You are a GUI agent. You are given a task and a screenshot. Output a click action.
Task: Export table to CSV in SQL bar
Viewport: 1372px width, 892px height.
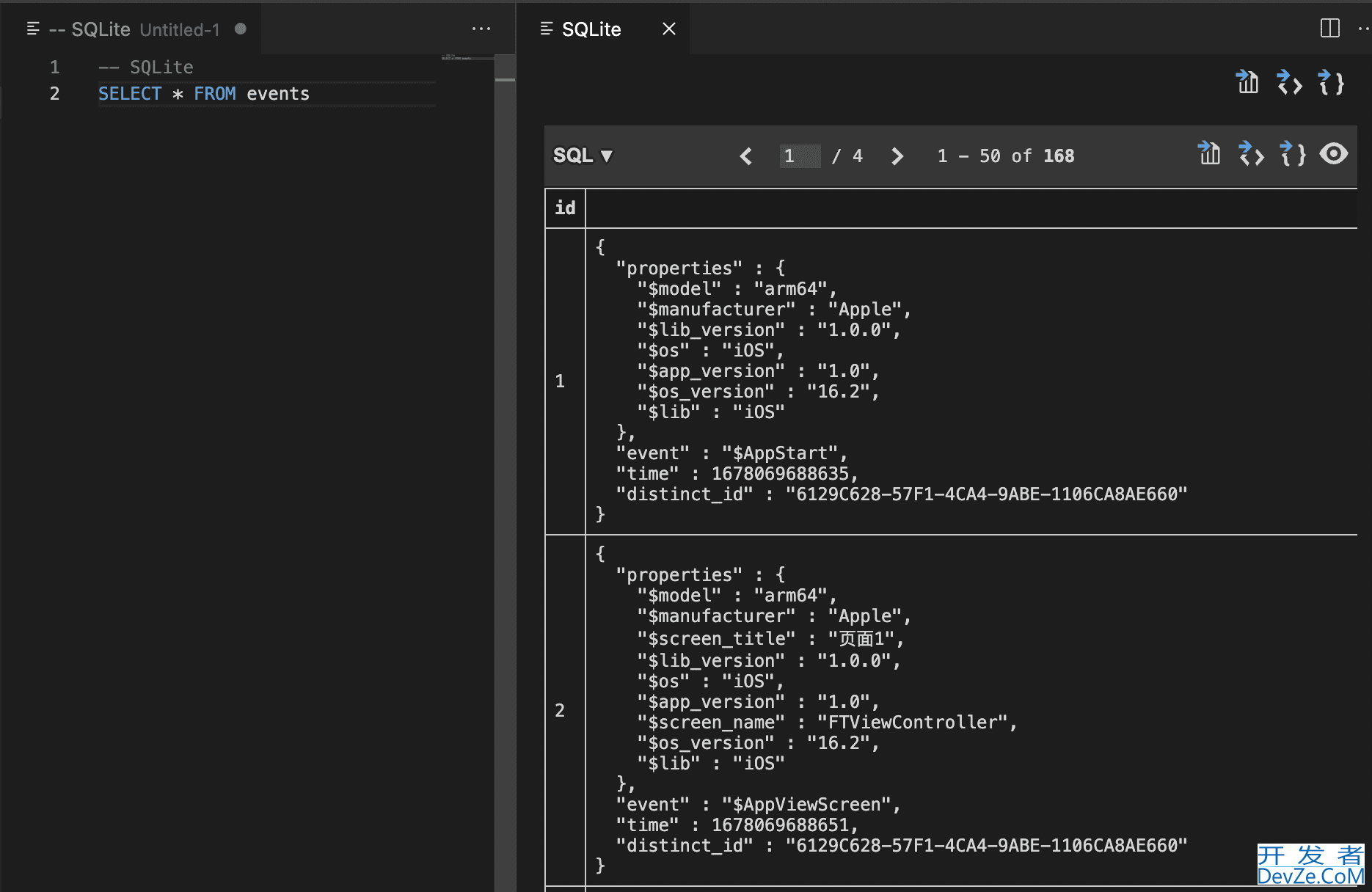(1209, 154)
